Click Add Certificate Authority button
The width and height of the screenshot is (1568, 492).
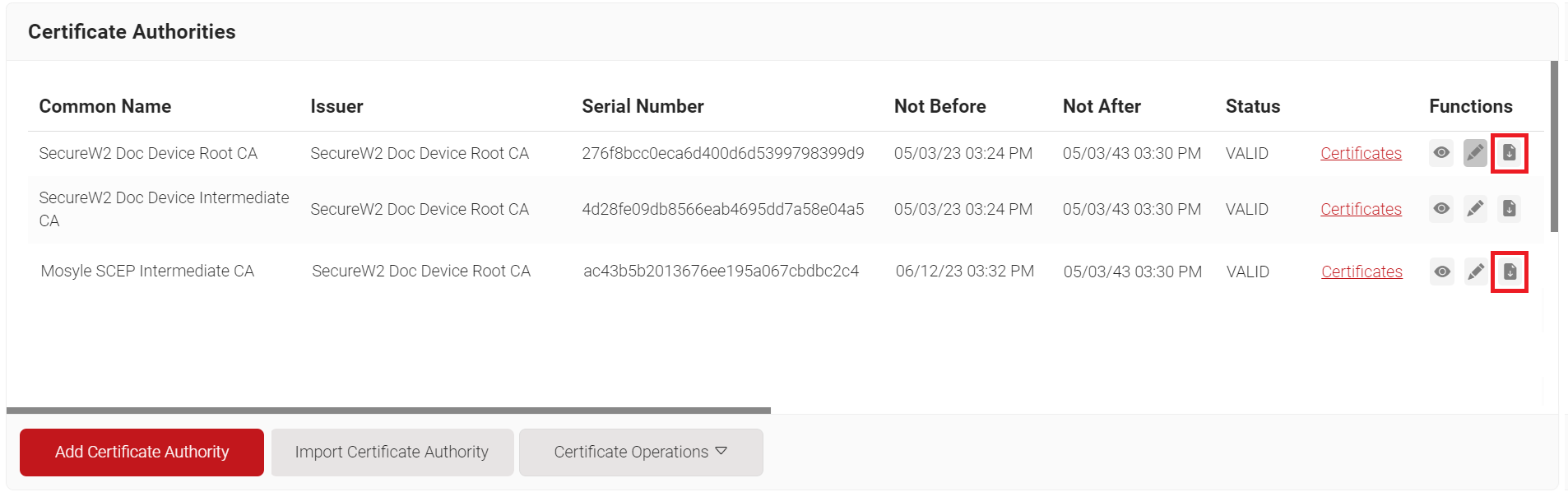[x=141, y=452]
